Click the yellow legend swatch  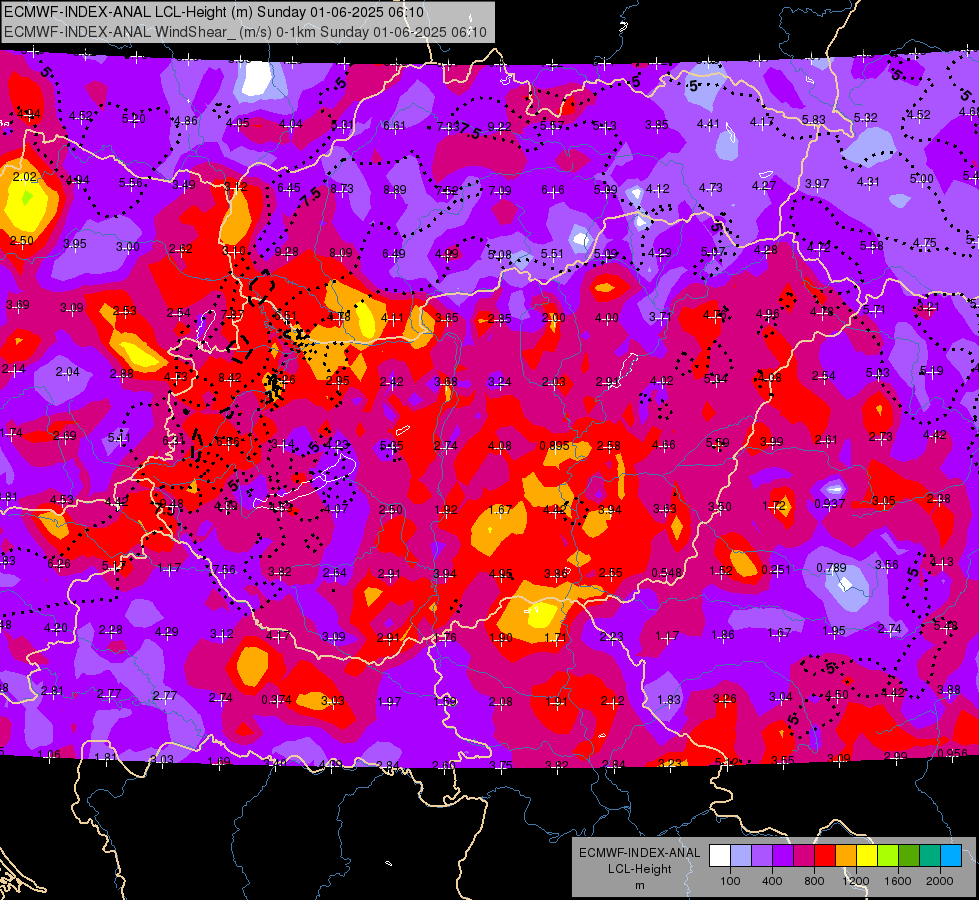(x=867, y=855)
